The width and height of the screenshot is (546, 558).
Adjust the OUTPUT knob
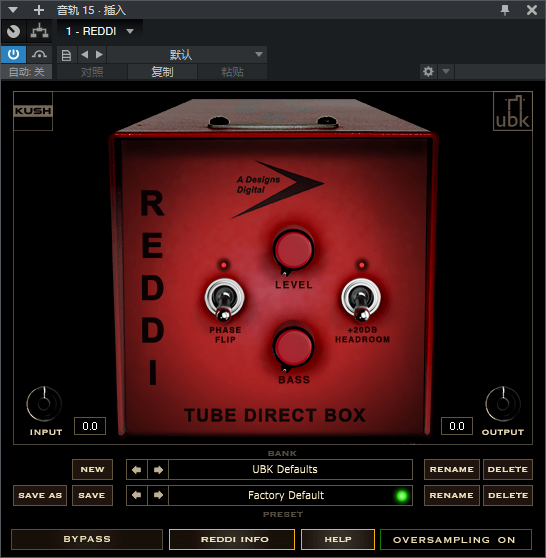click(x=503, y=404)
